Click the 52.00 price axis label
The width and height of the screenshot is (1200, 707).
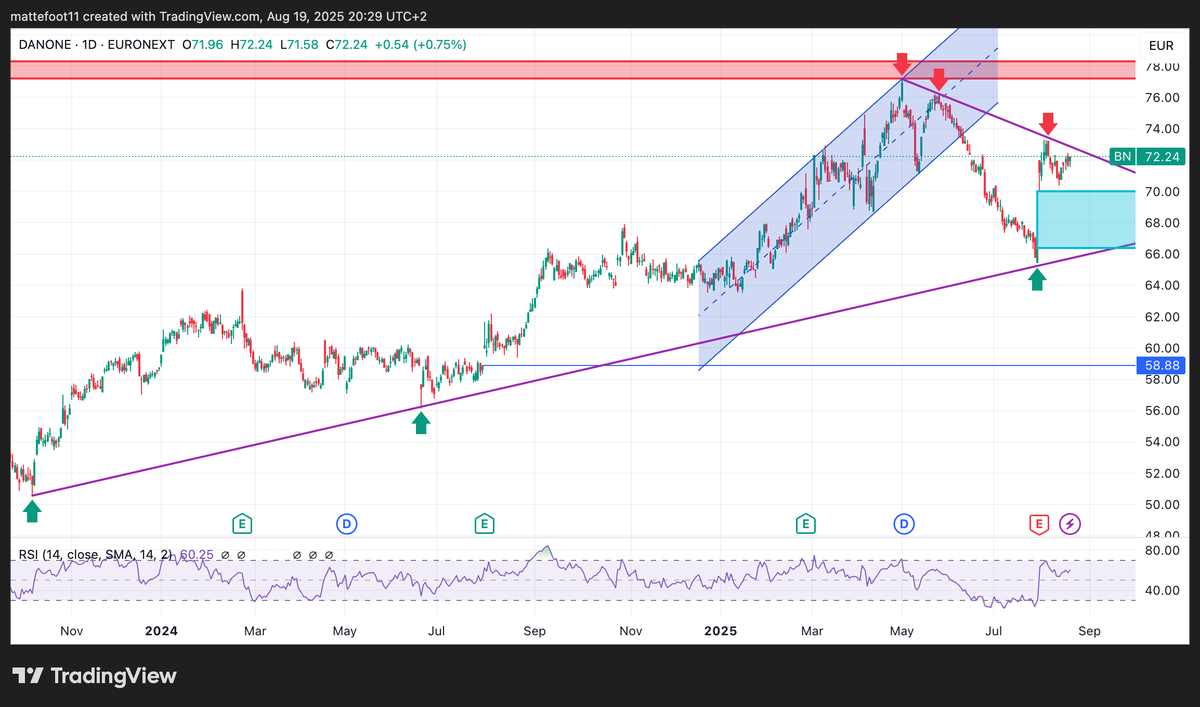pos(1163,473)
